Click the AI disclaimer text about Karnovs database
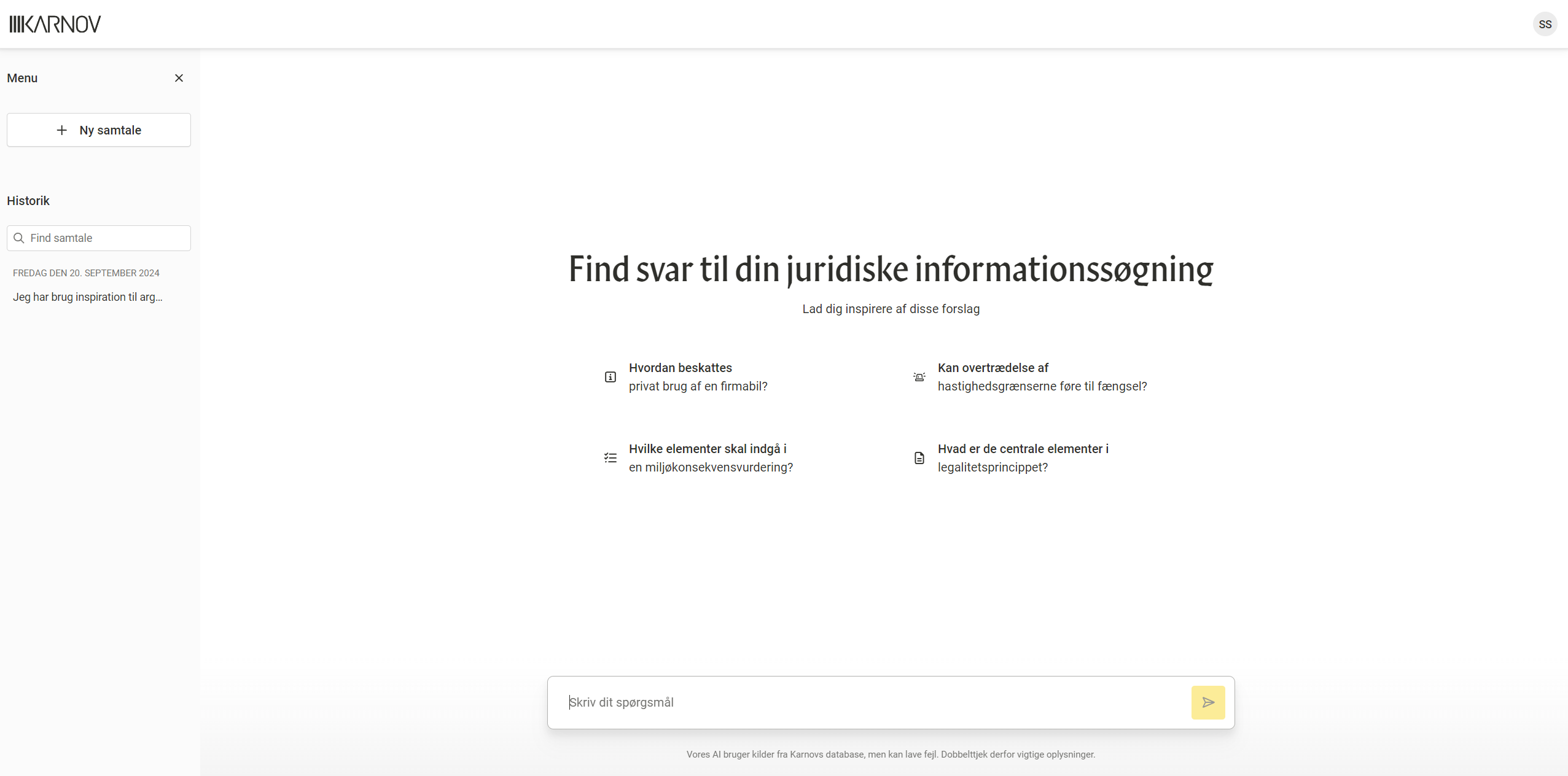The width and height of the screenshot is (1568, 776). click(x=891, y=755)
